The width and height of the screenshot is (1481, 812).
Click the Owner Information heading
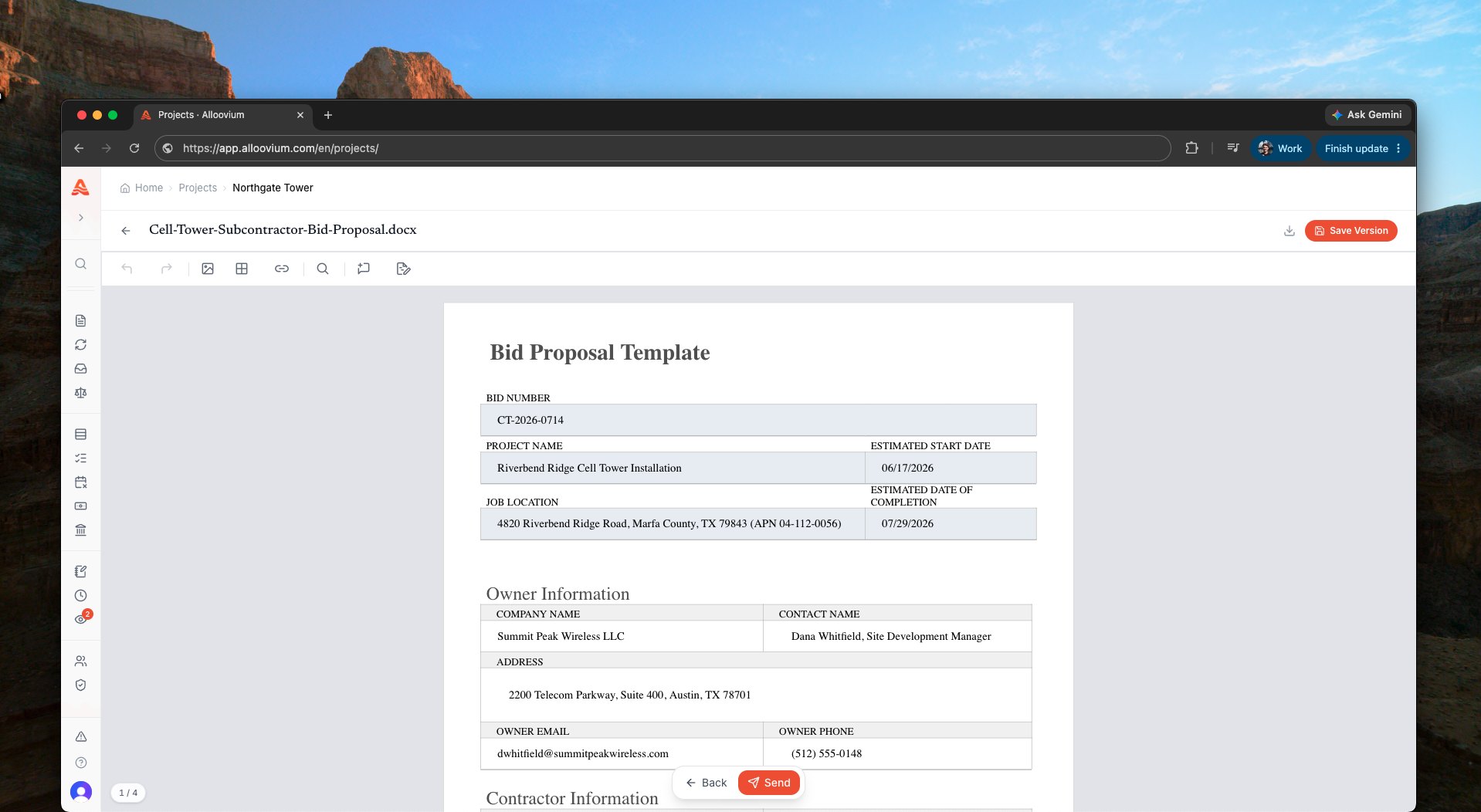pos(557,594)
